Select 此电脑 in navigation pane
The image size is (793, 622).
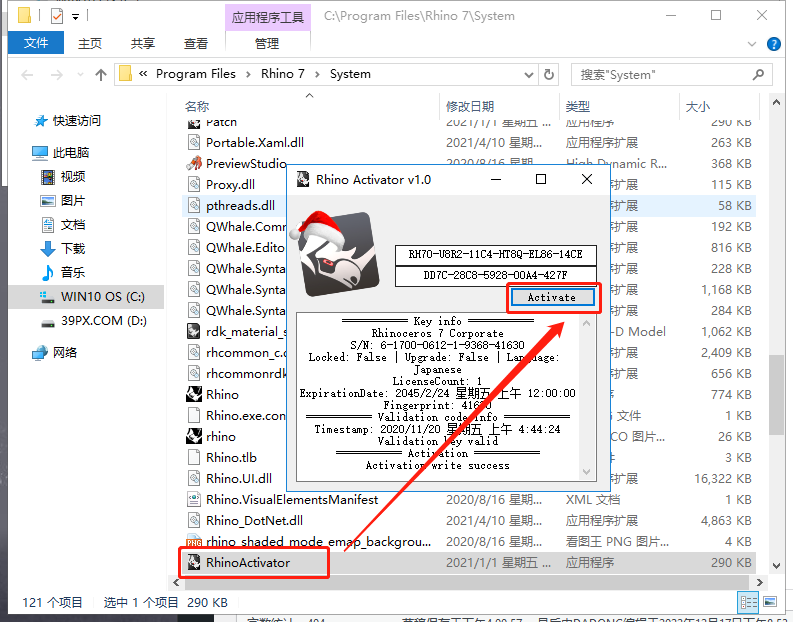(x=71, y=152)
